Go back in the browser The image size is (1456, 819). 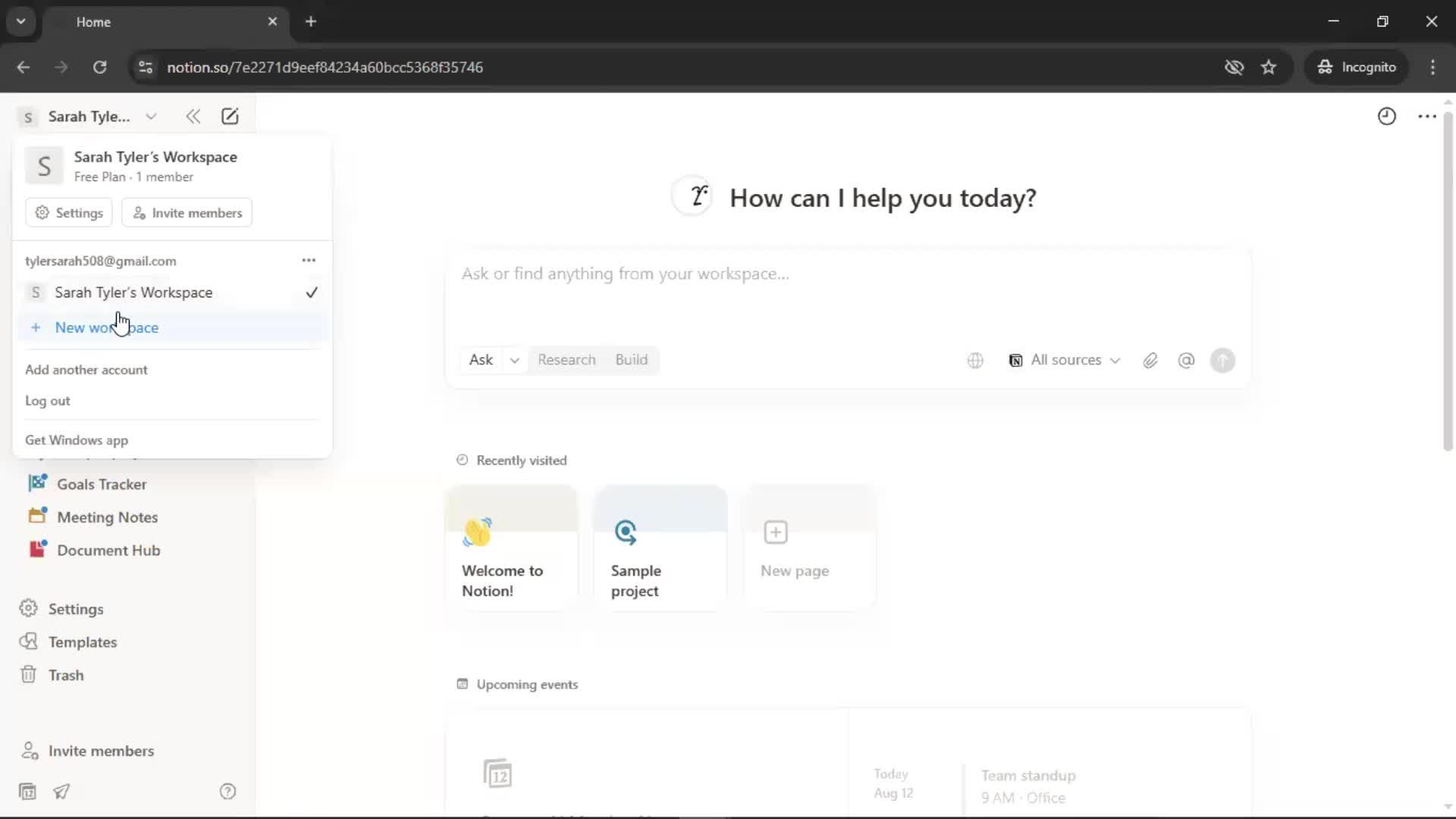(x=24, y=67)
